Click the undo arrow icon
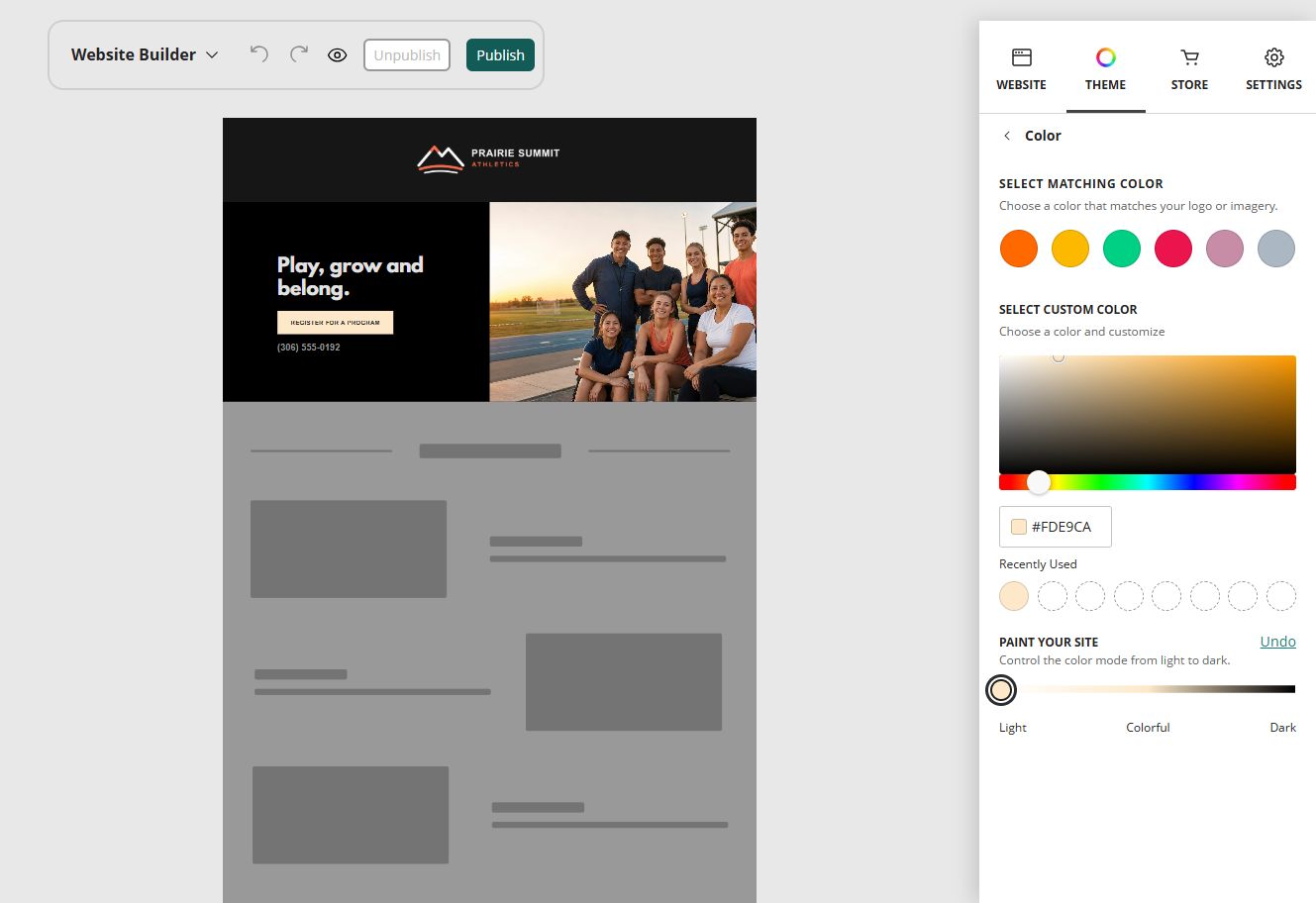 point(259,54)
